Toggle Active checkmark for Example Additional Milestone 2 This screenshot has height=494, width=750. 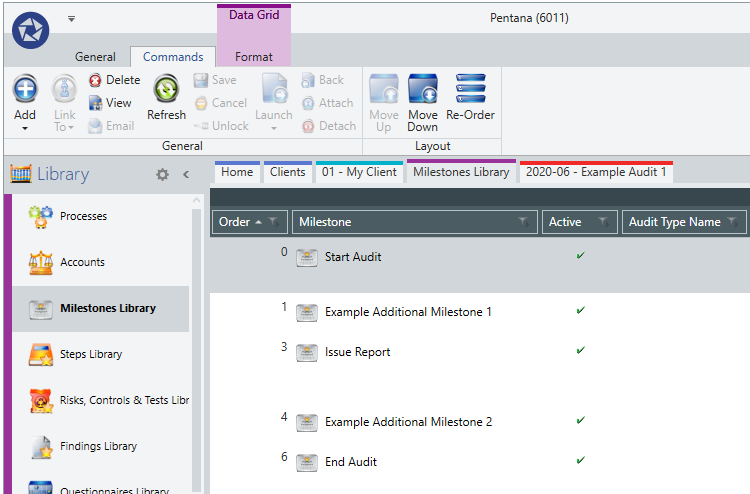580,420
